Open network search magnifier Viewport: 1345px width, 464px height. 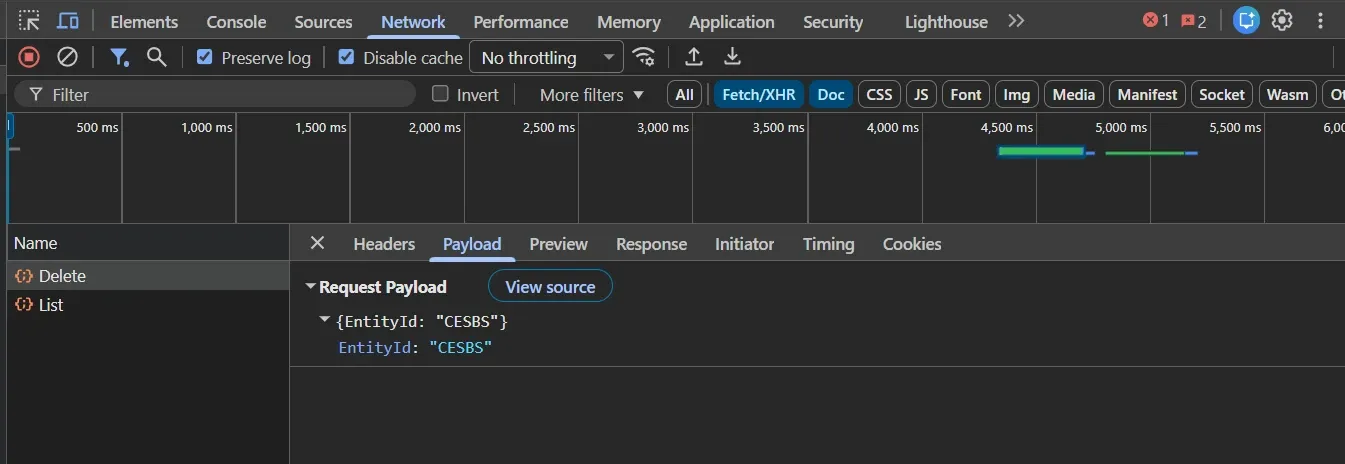coord(156,57)
